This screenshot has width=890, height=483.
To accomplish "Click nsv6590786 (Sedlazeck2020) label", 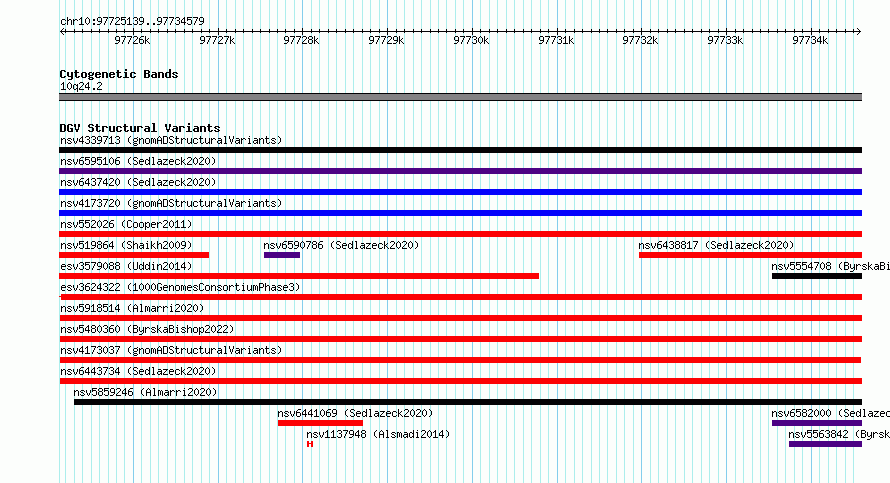I will pos(341,245).
